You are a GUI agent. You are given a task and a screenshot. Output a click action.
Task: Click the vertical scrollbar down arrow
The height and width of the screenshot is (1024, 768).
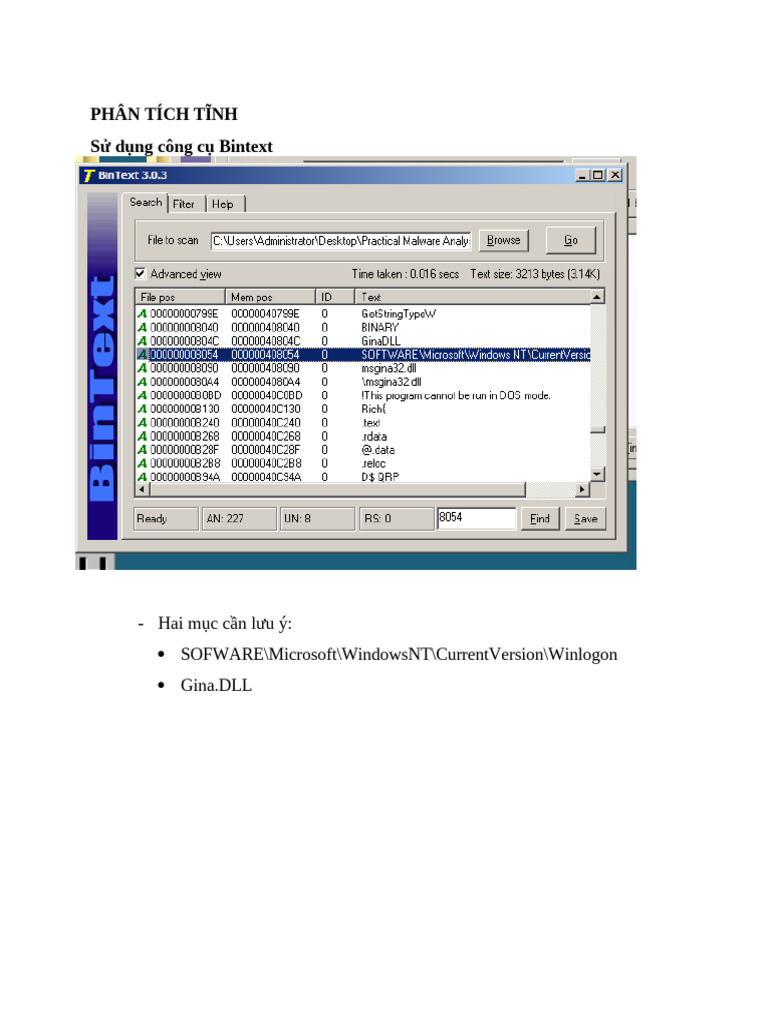[597, 474]
